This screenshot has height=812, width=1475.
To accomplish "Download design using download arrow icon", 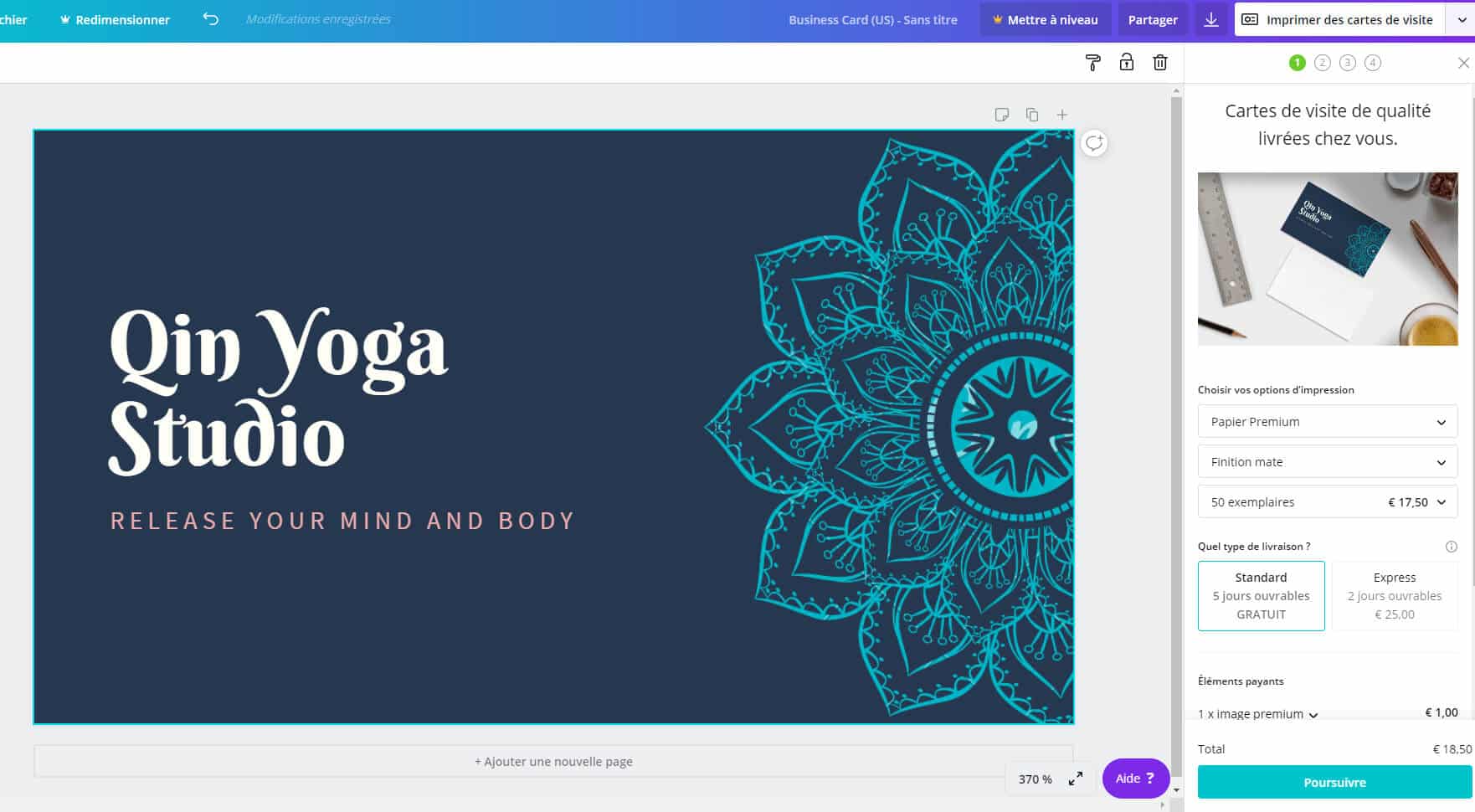I will click(x=1211, y=19).
